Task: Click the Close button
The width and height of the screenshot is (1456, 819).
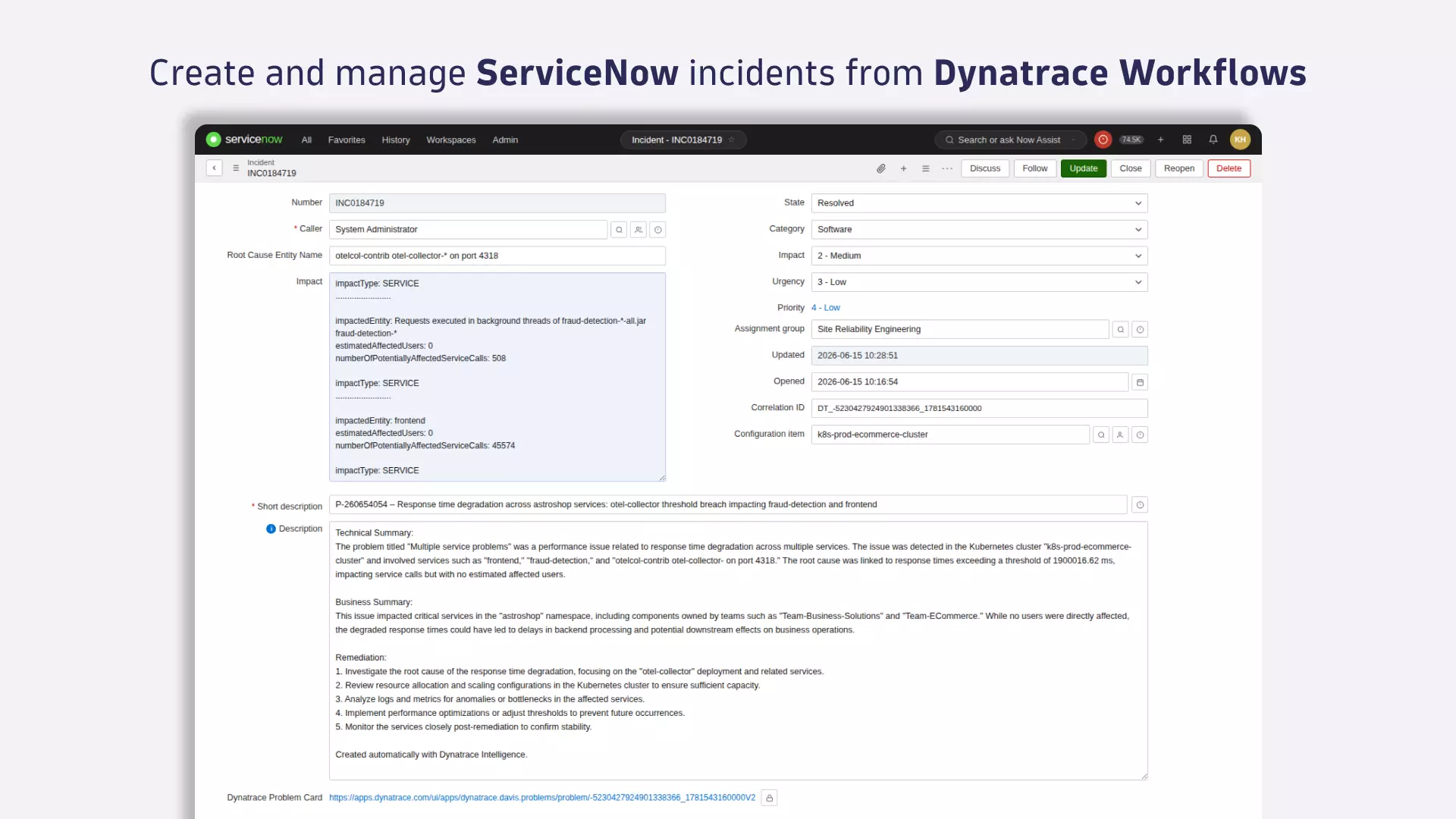Action: [1131, 168]
